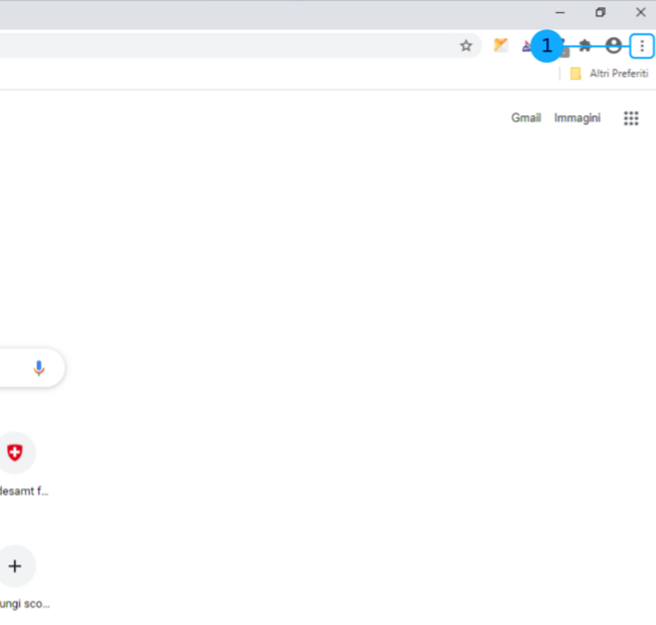Click the shortcut label under the Swiss shield

point(24,491)
